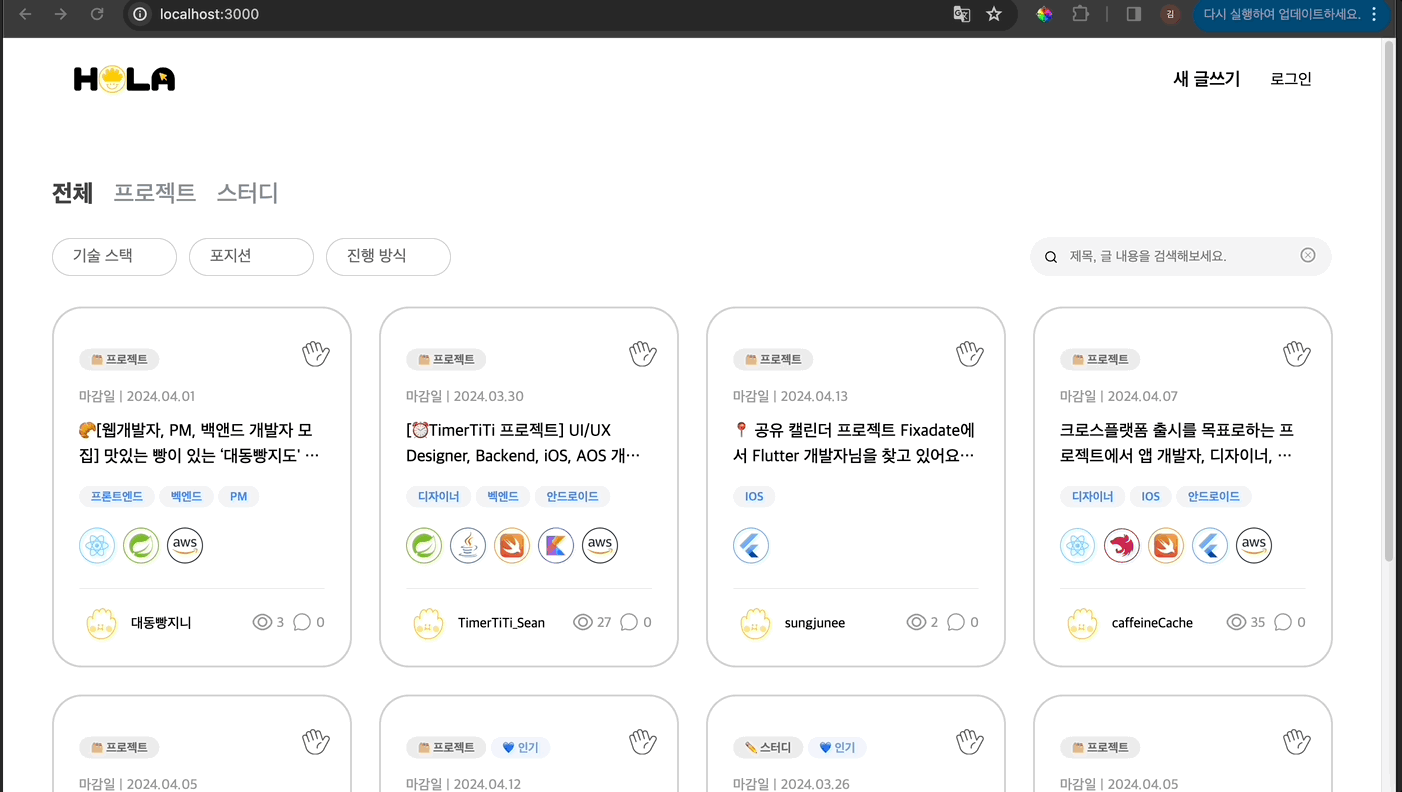This screenshot has height=792, width=1402.
Task: Click the Kotlin icon on TimerTiTi_Sean's card
Action: tap(556, 546)
